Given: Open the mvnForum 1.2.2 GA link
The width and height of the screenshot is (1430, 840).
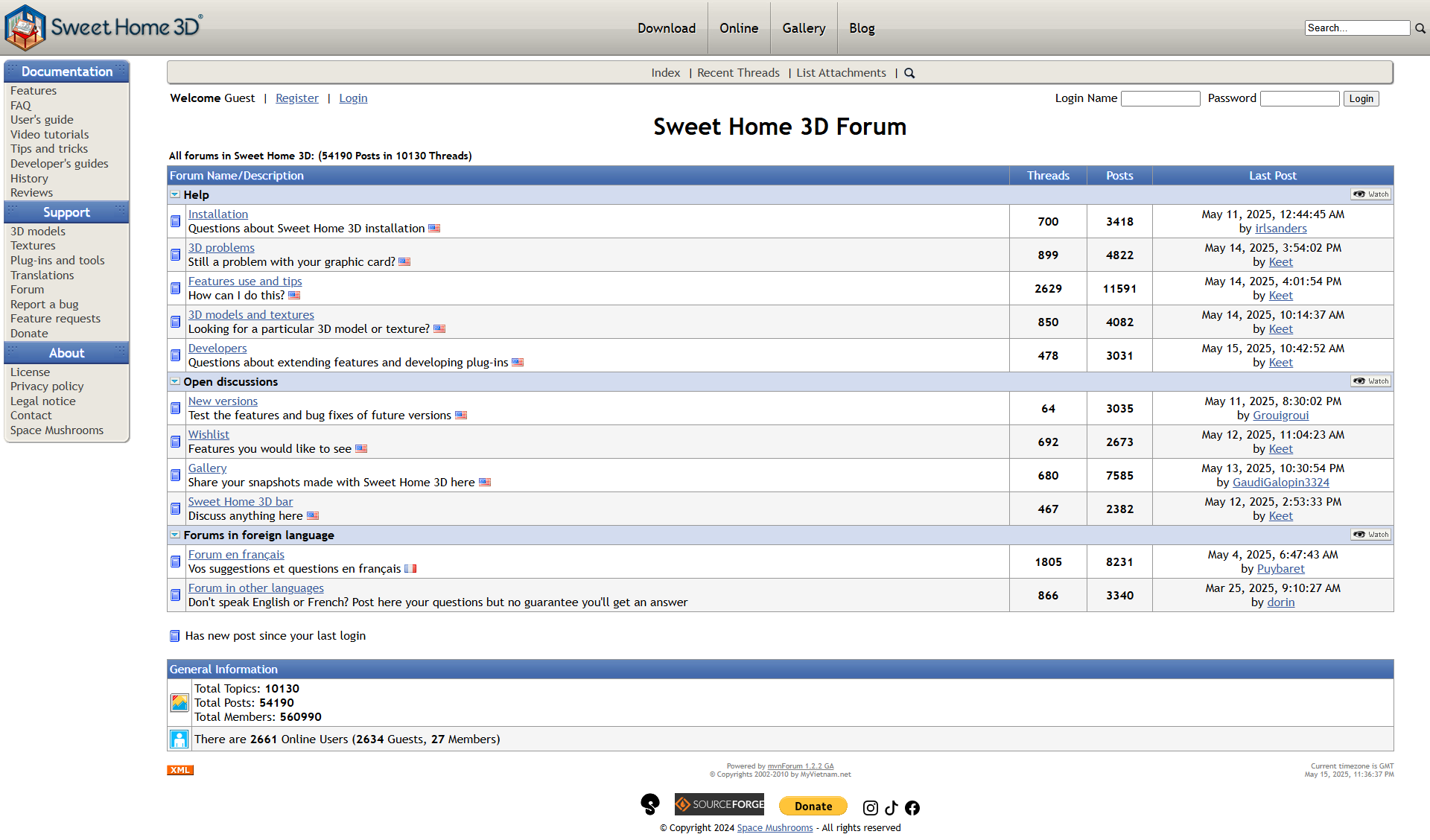Looking at the screenshot, I should click(801, 766).
